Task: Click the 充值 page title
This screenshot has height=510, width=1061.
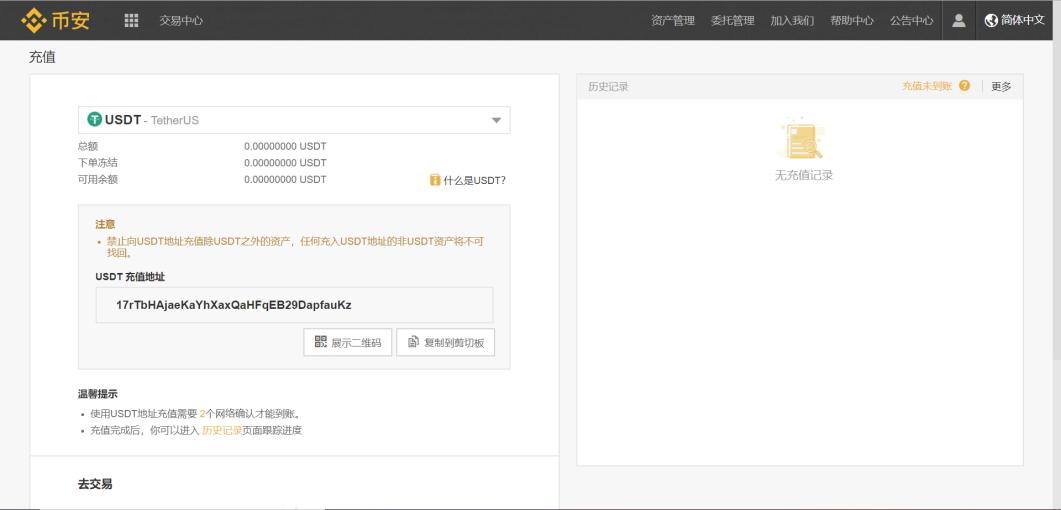Action: [x=42, y=57]
